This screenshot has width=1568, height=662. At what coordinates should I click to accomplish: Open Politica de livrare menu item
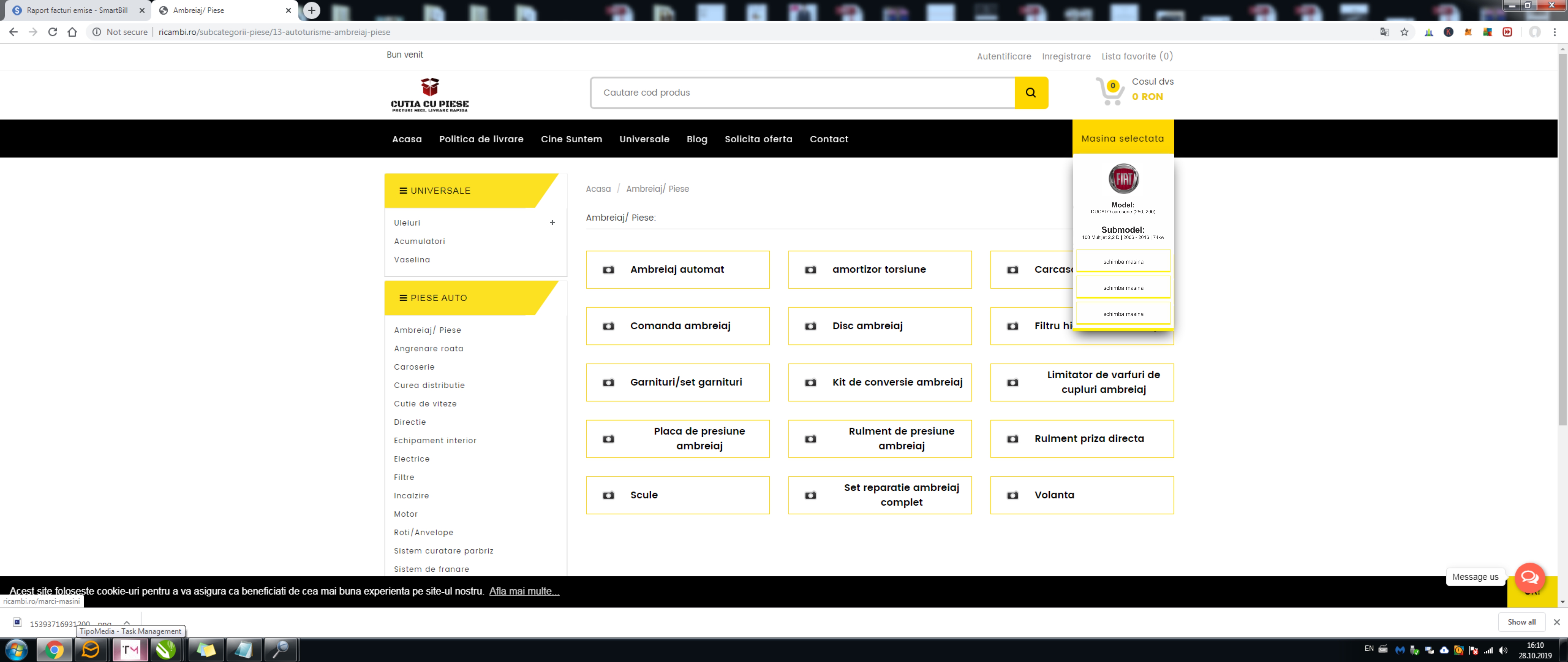[x=481, y=139]
